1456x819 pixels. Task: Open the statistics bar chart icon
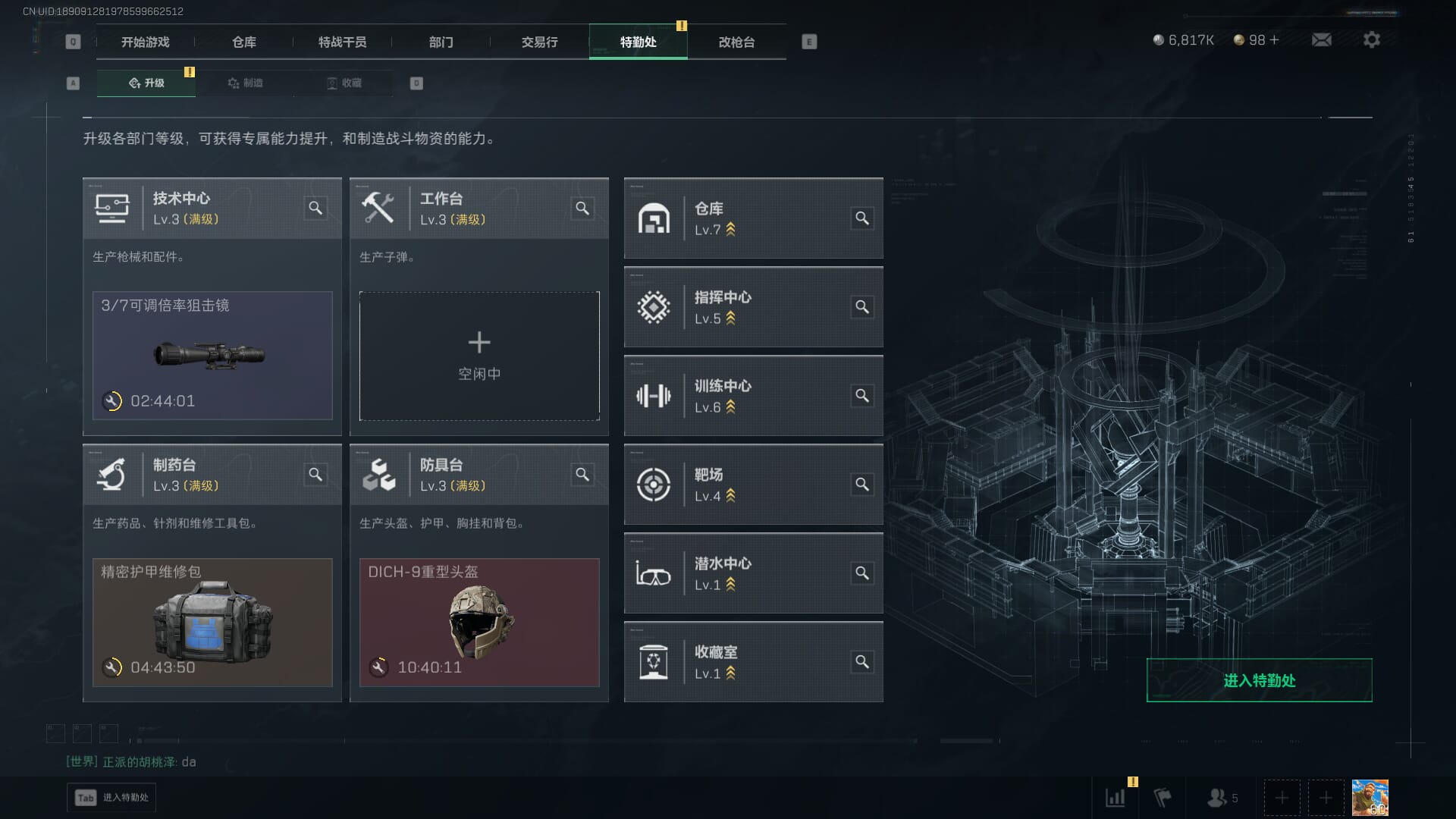1116,797
